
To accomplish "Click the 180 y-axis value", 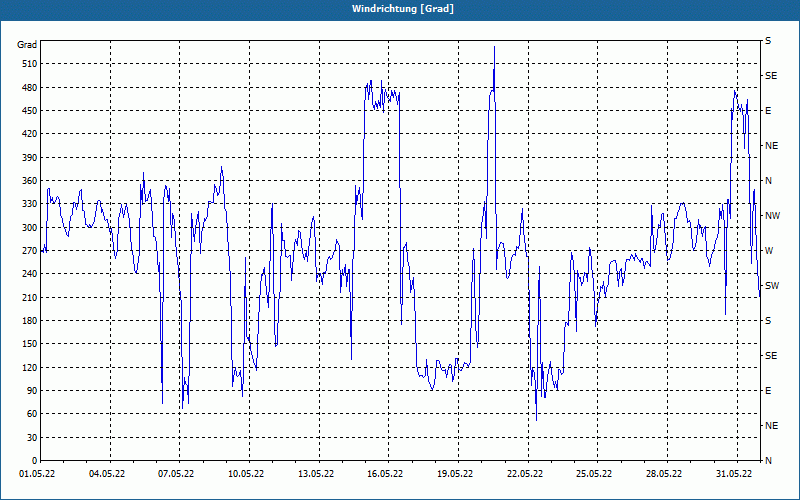I will coord(30,321).
